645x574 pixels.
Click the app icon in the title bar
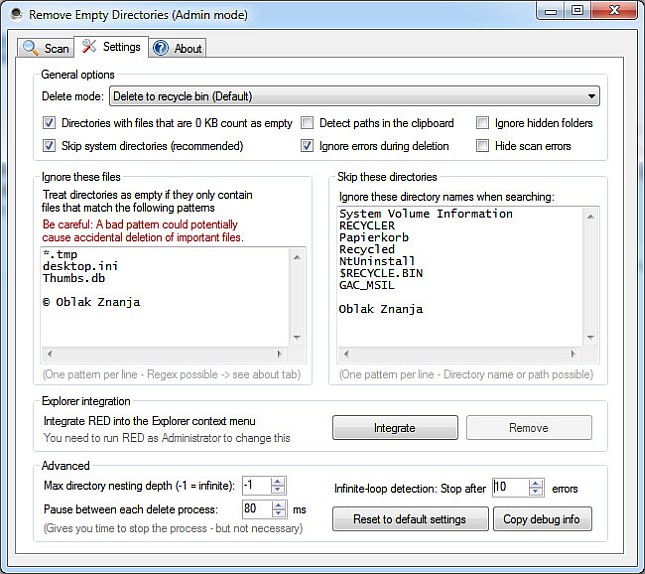(x=15, y=14)
